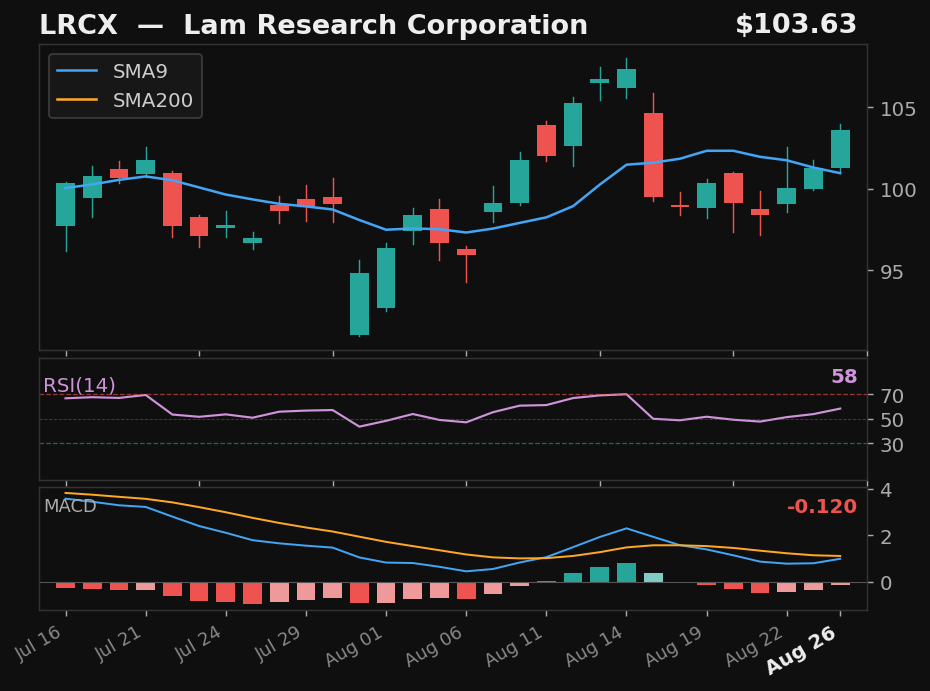Screen dimensions: 930x691
Task: Click the first red MACD histogram bar
Action: [66, 585]
